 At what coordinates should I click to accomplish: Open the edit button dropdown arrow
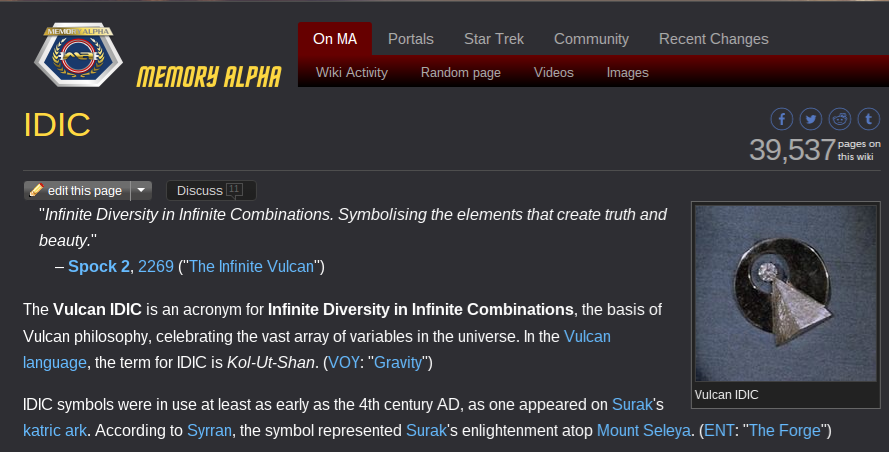[x=141, y=191]
